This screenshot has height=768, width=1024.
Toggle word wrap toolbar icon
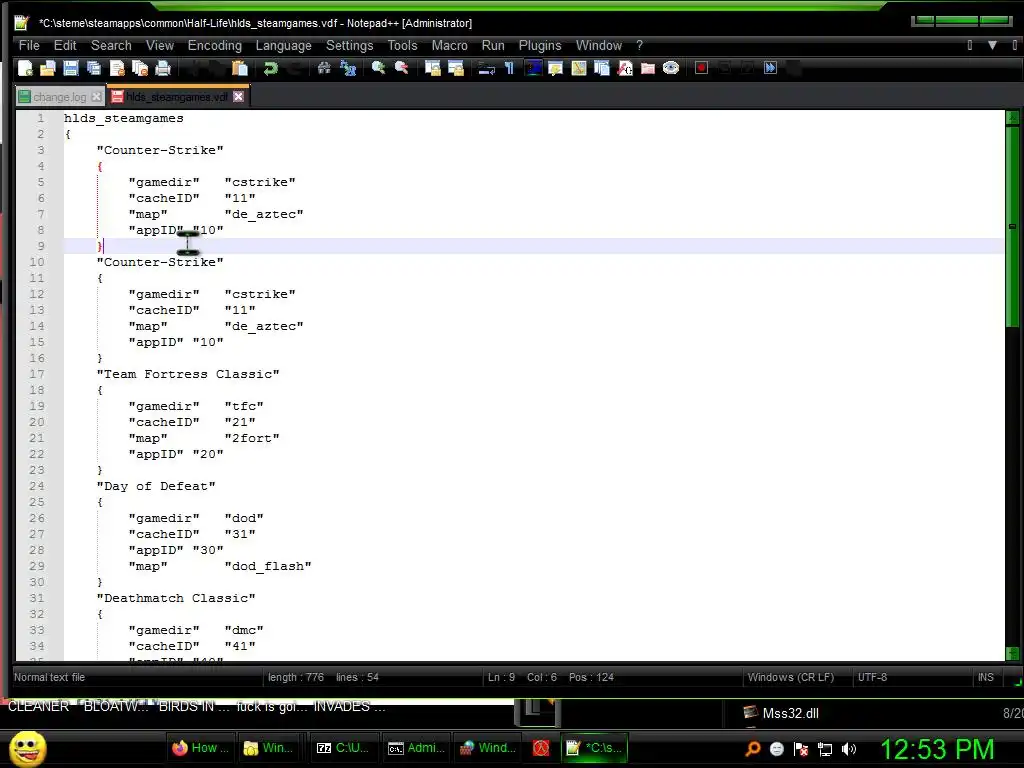[486, 68]
